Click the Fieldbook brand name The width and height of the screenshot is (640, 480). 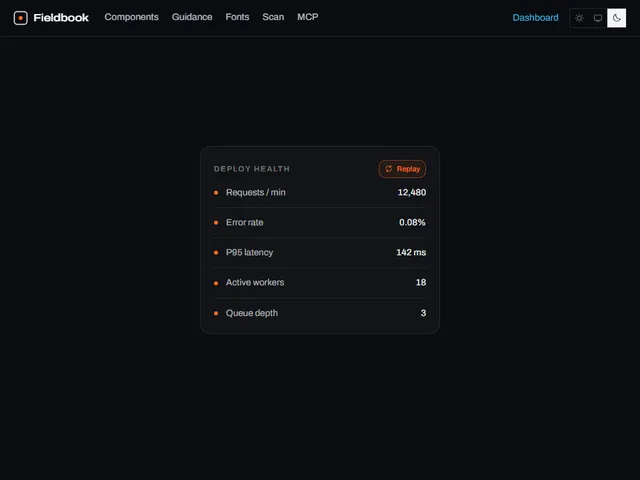61,18
